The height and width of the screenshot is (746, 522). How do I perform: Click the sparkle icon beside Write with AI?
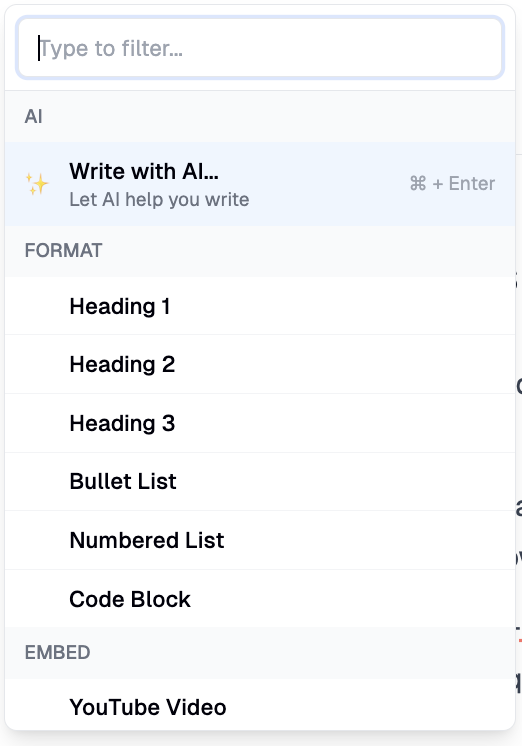pos(37,184)
